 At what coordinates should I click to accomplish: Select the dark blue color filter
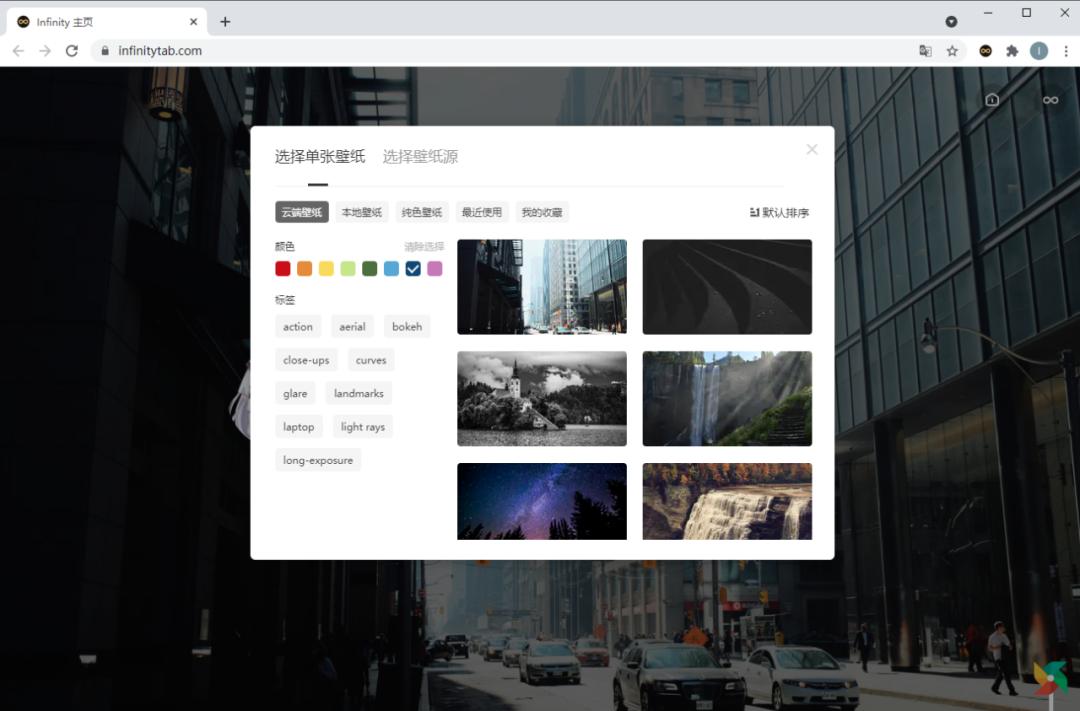(x=413, y=268)
